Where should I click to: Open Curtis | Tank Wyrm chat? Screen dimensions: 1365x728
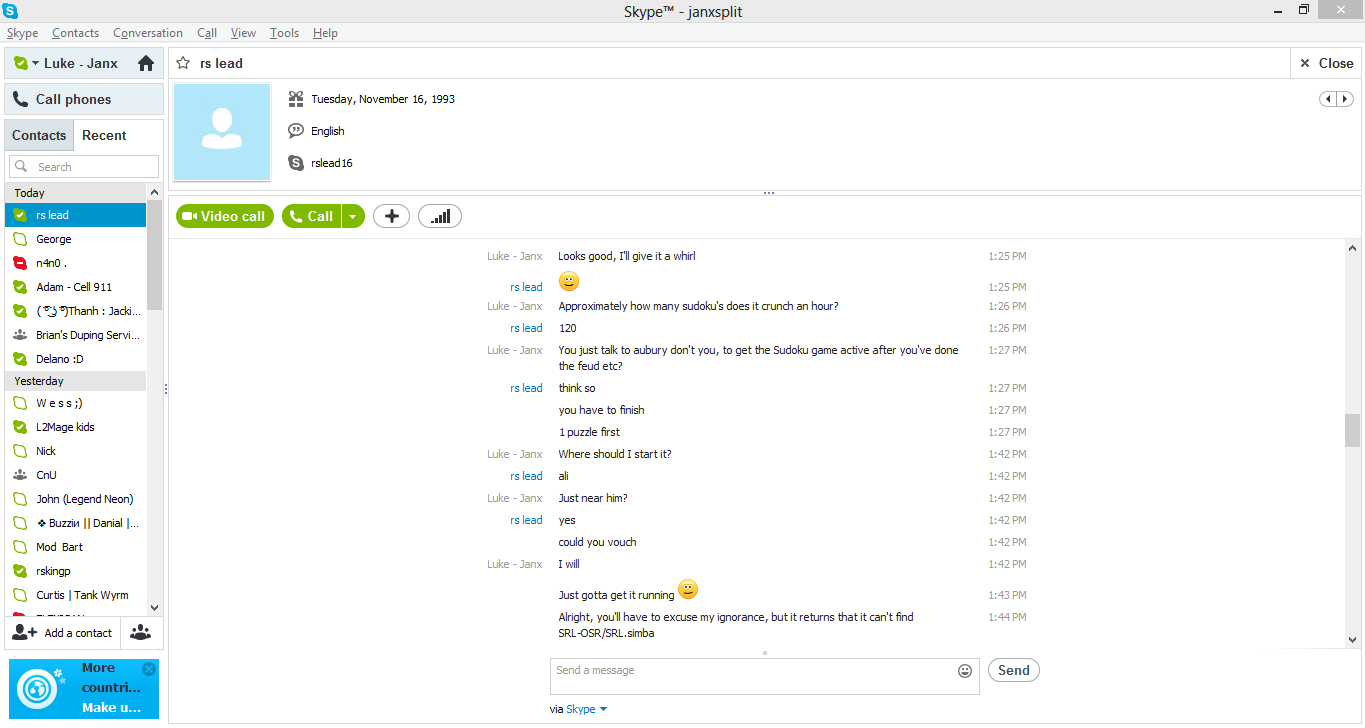(76, 595)
